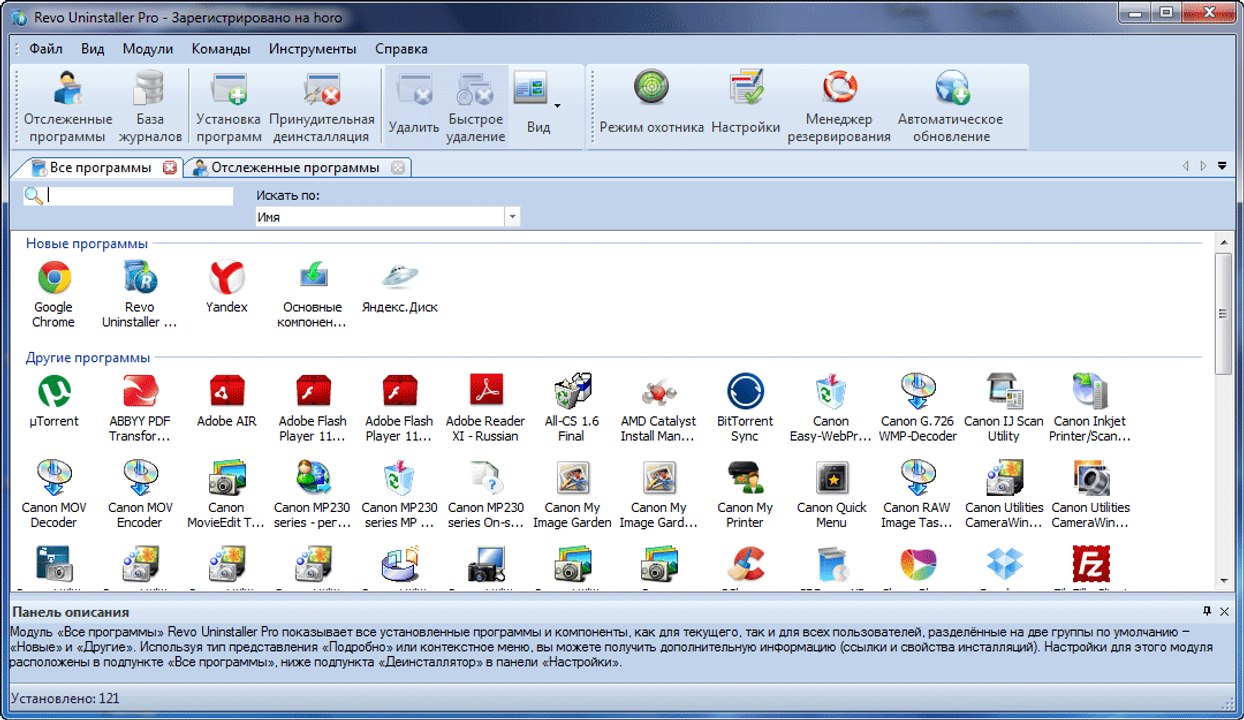Run Автоматическое обновление

tap(950, 108)
